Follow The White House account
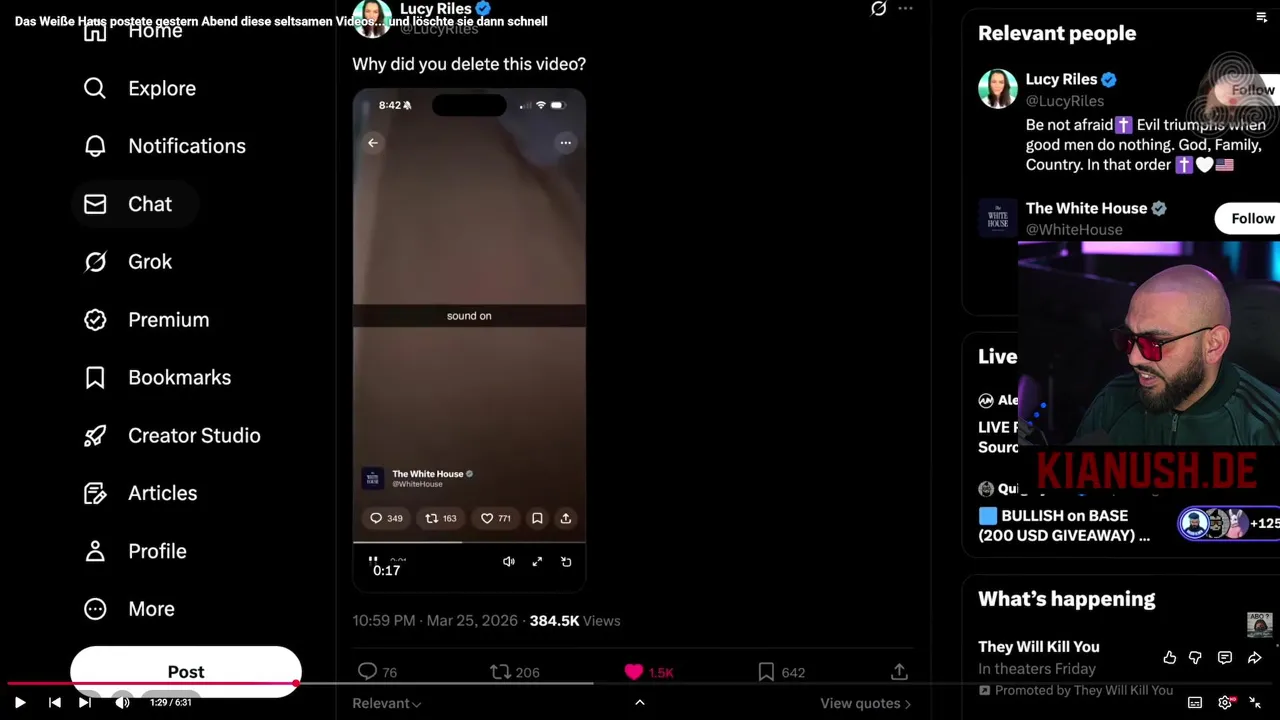Screen dimensions: 1280x720 click(x=1252, y=219)
